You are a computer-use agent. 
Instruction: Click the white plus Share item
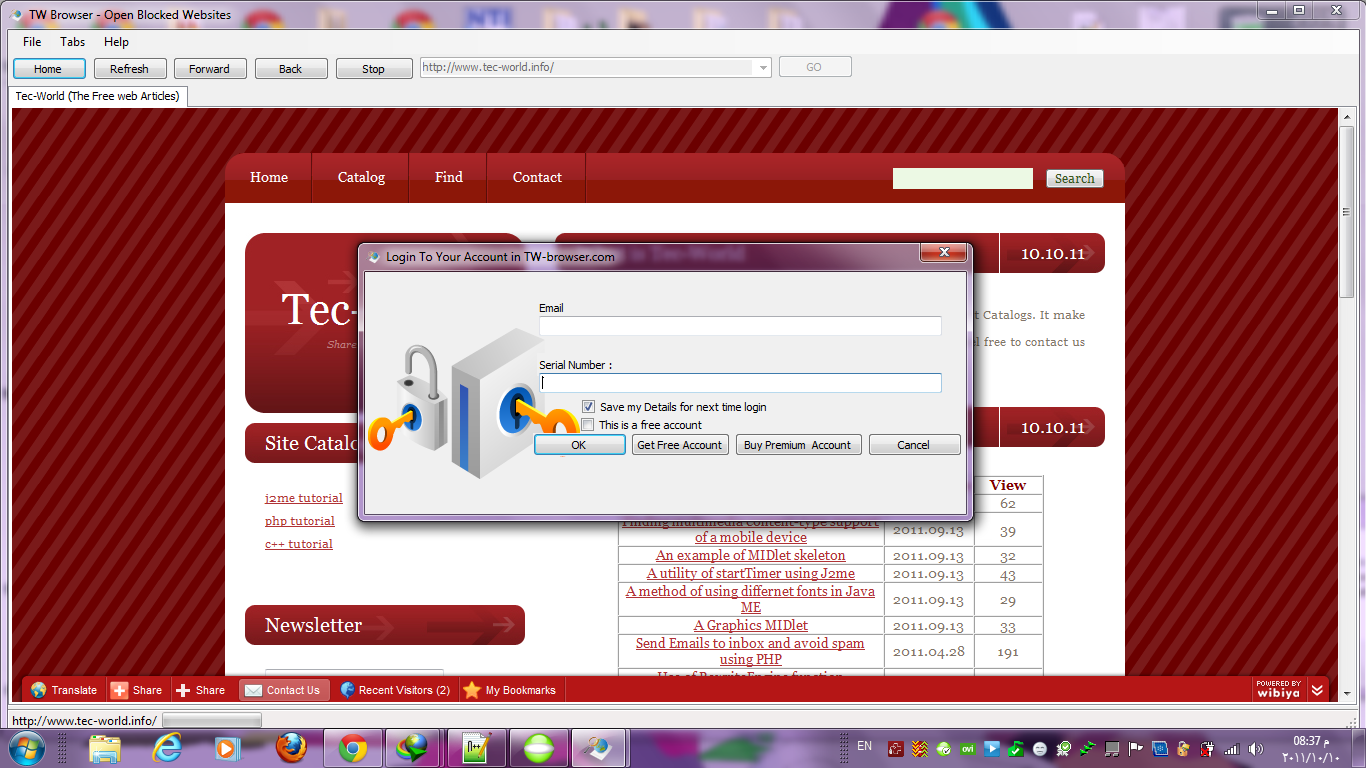200,690
